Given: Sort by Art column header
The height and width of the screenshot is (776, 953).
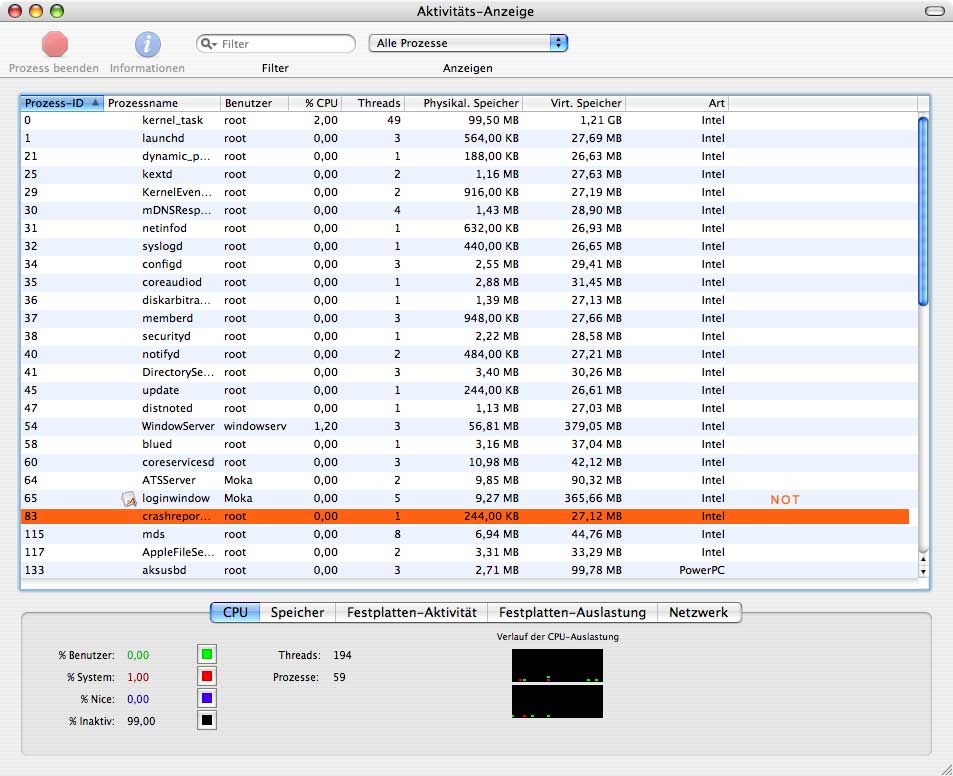Looking at the screenshot, I should coord(676,103).
